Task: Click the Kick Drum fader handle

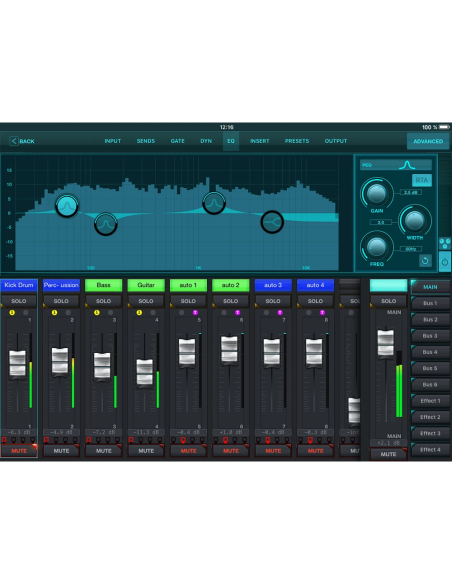Action: click(17, 364)
